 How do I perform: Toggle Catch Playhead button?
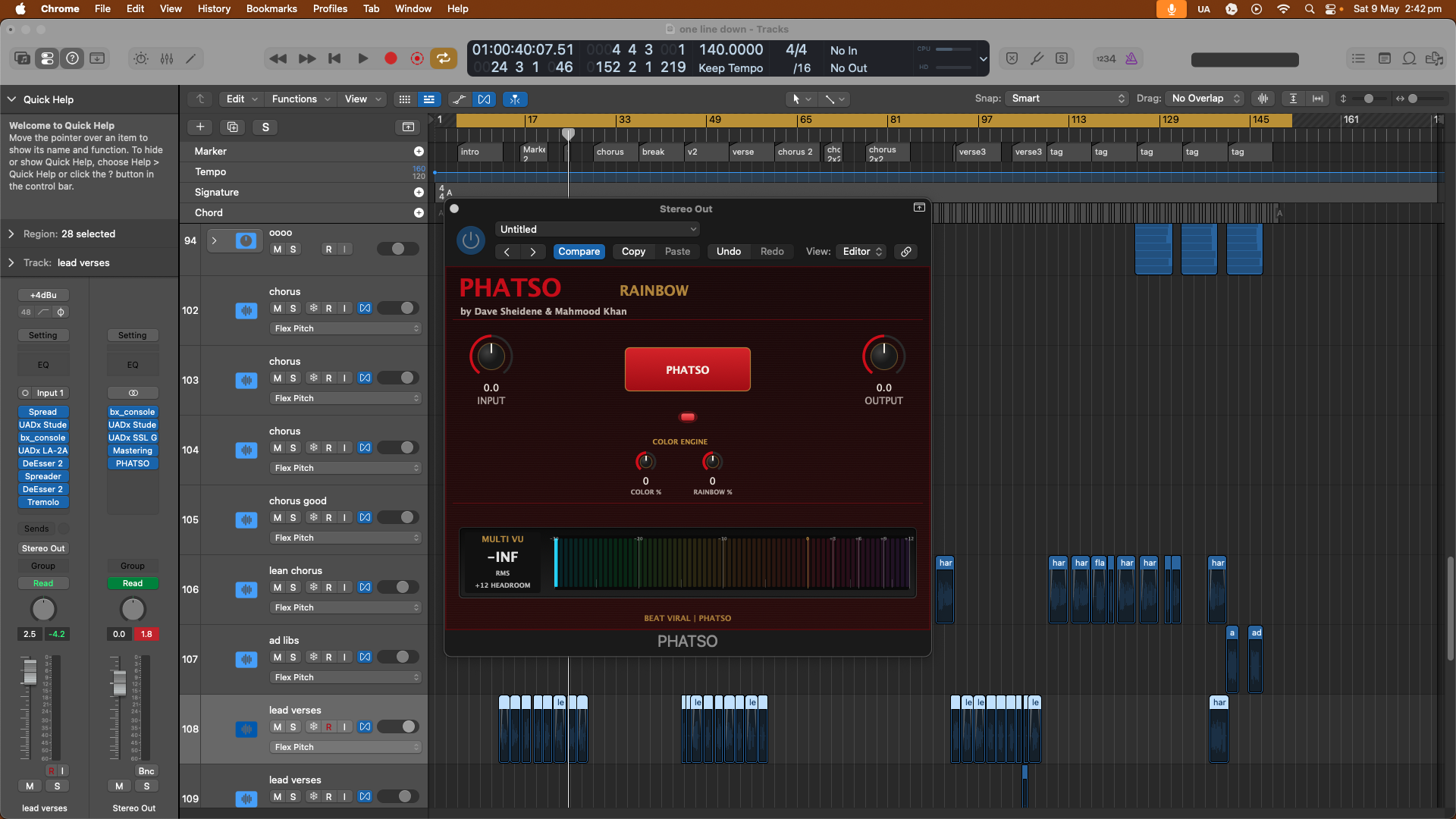click(x=515, y=99)
